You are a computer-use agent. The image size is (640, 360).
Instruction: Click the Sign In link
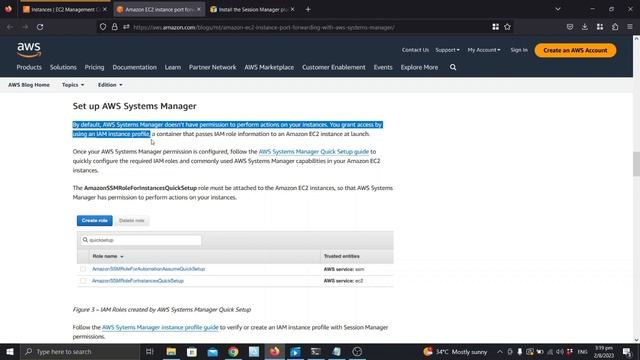[x=519, y=50]
